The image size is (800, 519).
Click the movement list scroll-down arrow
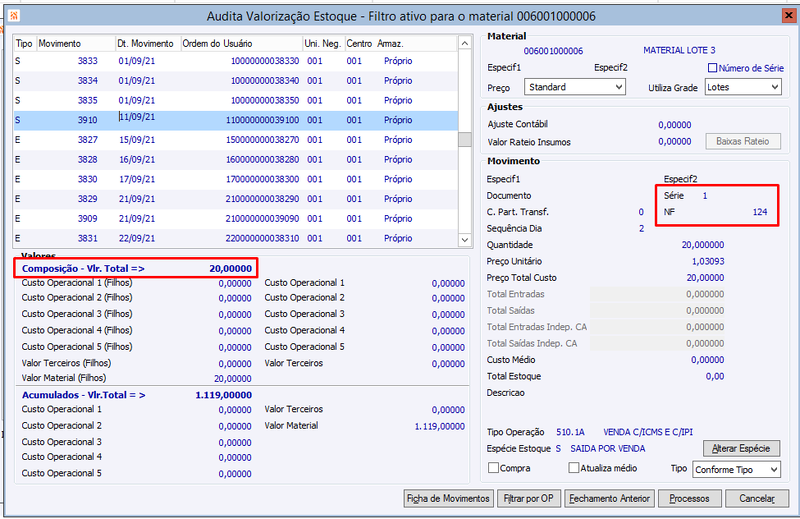tap(464, 239)
